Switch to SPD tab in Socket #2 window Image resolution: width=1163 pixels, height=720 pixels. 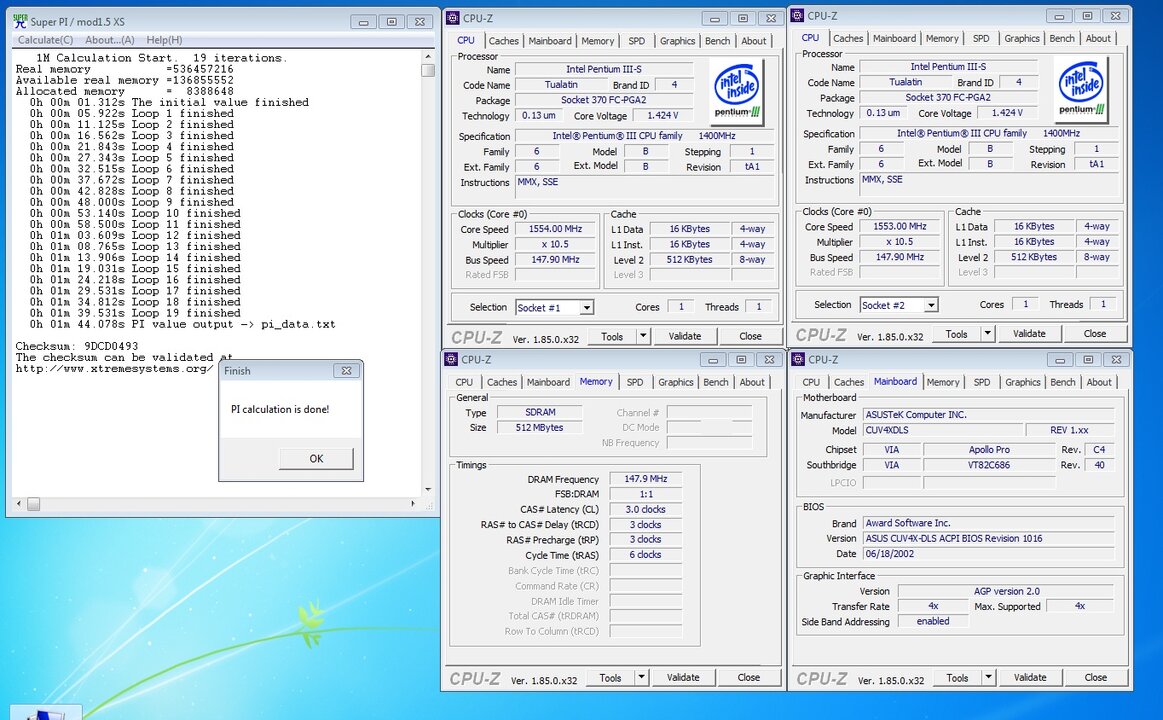point(981,39)
